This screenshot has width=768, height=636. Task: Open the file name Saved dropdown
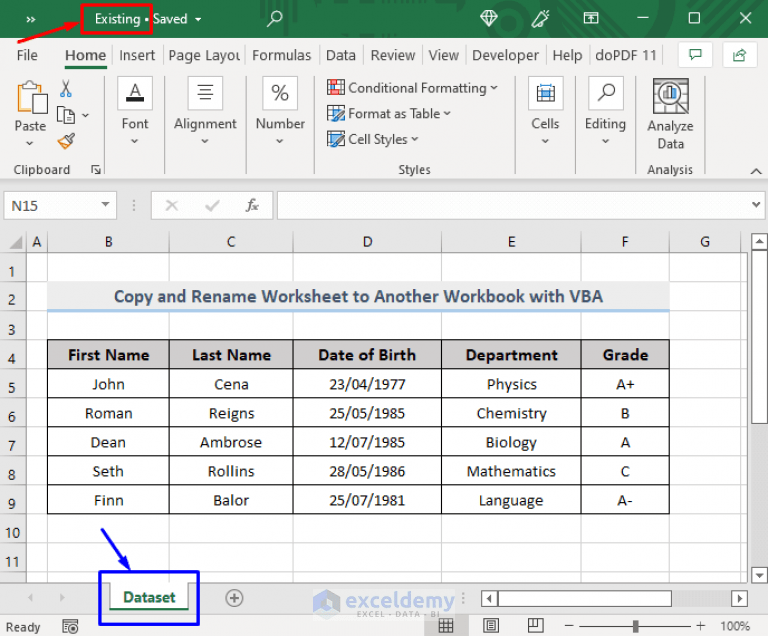pyautogui.click(x=198, y=20)
